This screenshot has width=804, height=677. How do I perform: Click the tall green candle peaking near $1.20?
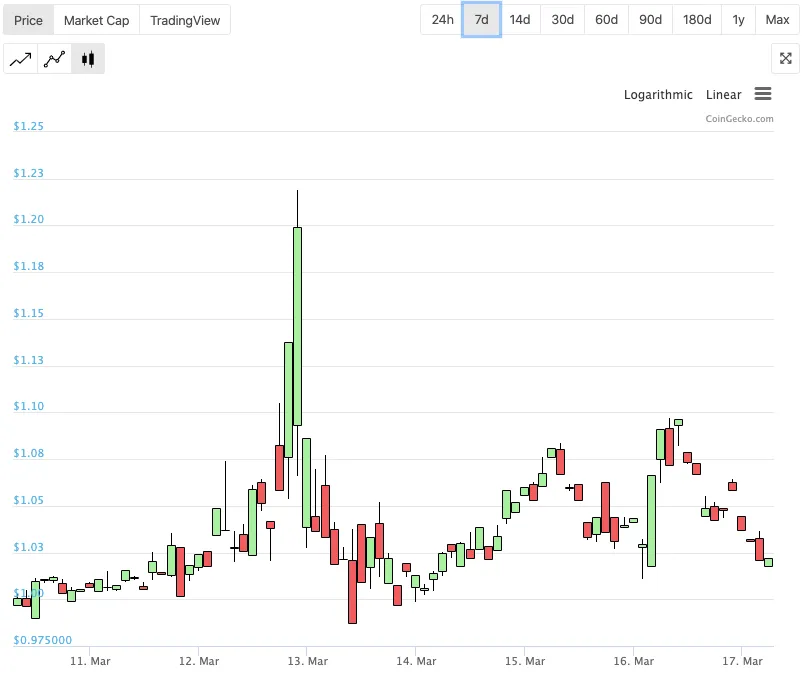[x=297, y=326]
